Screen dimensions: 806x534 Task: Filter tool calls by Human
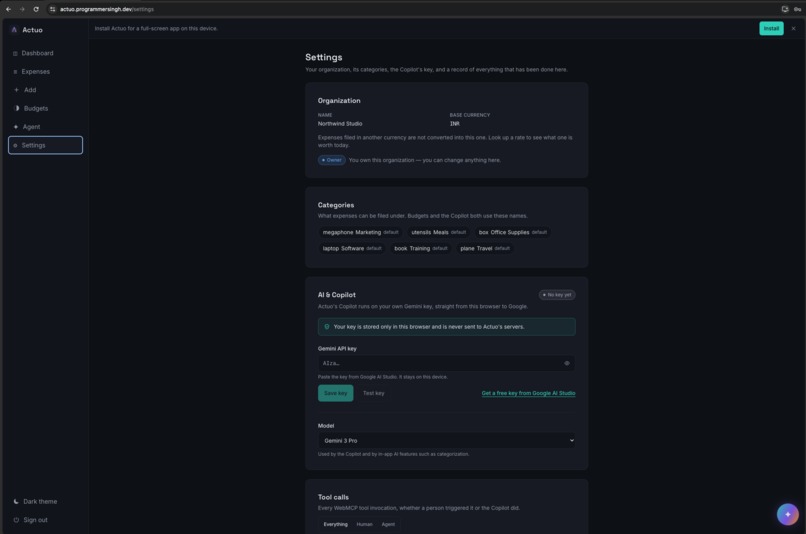click(x=364, y=524)
